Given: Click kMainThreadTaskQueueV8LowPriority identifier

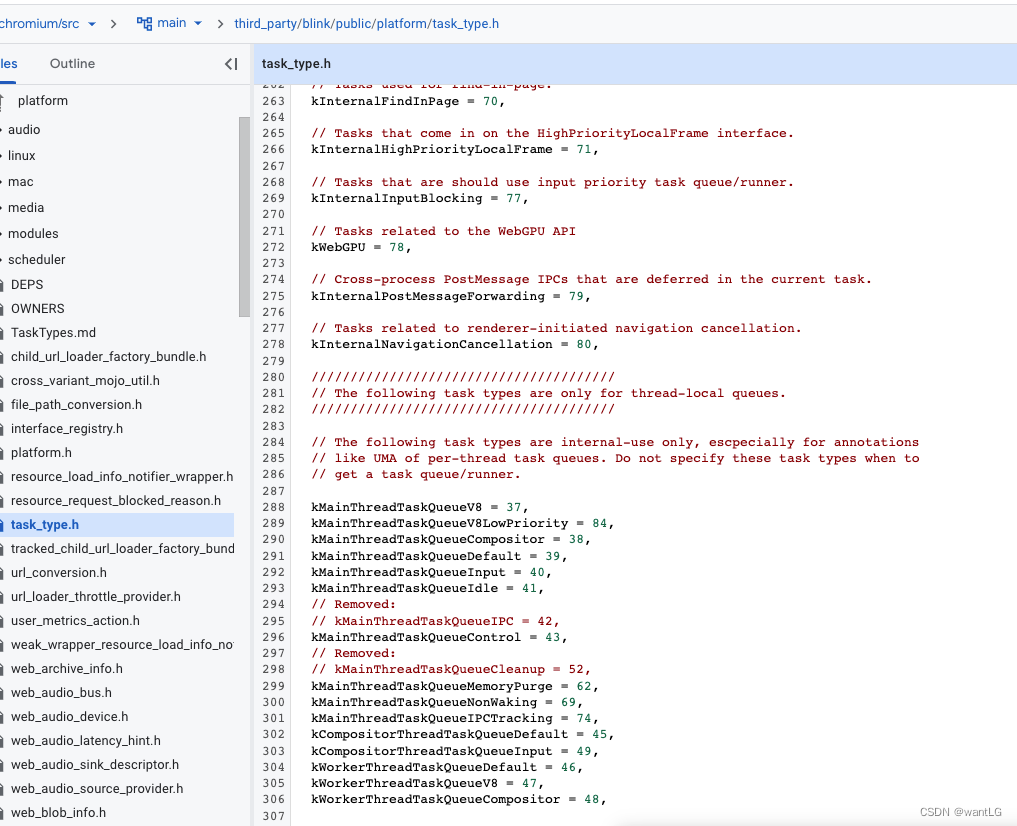Looking at the screenshot, I should coord(439,523).
